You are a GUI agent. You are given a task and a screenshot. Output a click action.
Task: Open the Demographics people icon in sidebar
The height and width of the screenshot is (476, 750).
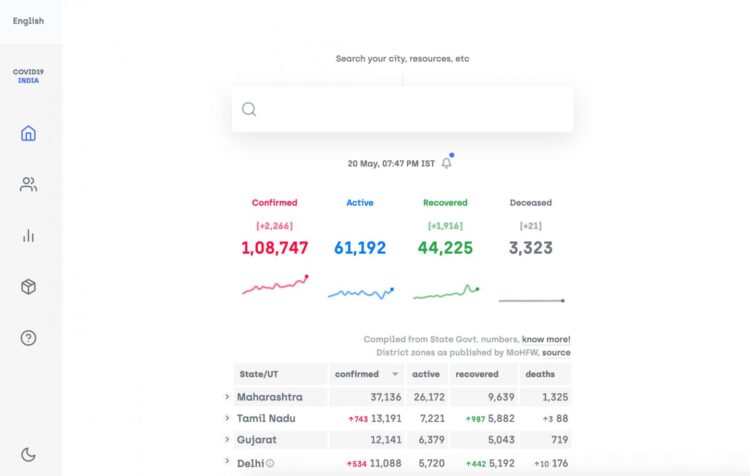click(28, 184)
